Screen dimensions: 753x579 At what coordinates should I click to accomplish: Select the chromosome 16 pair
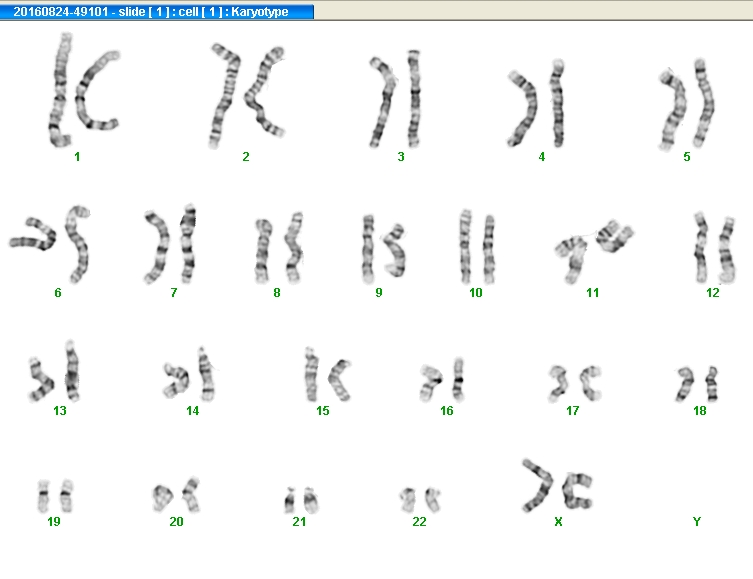click(442, 380)
